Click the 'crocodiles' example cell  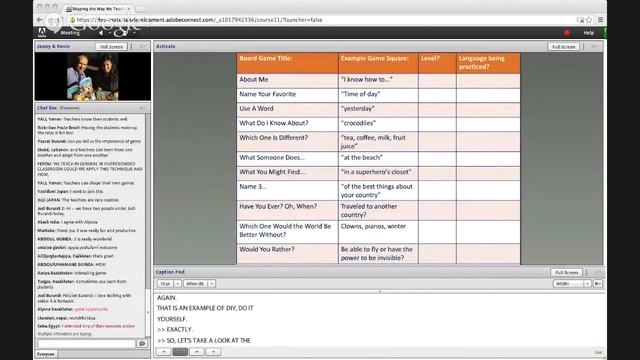coord(378,124)
